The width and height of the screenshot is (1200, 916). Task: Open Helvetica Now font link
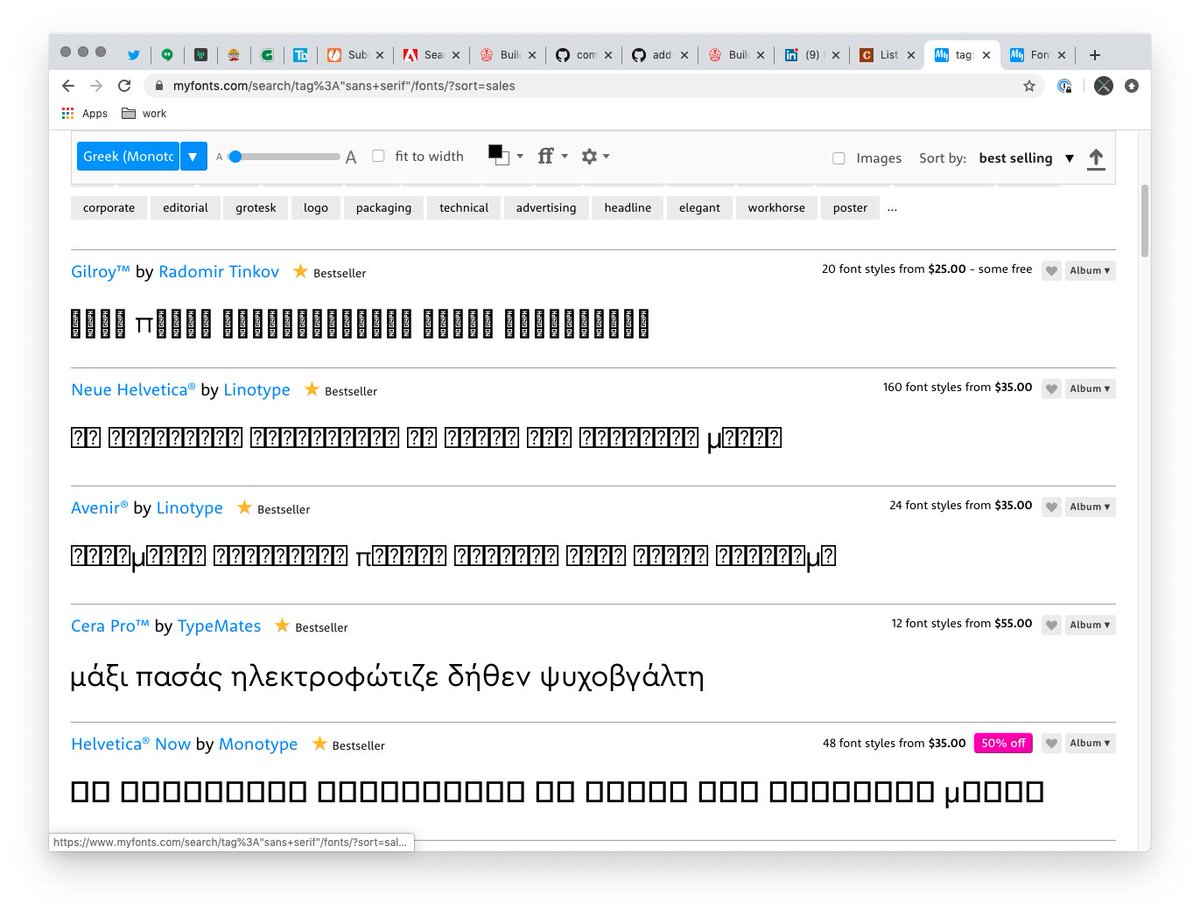[x=131, y=743]
